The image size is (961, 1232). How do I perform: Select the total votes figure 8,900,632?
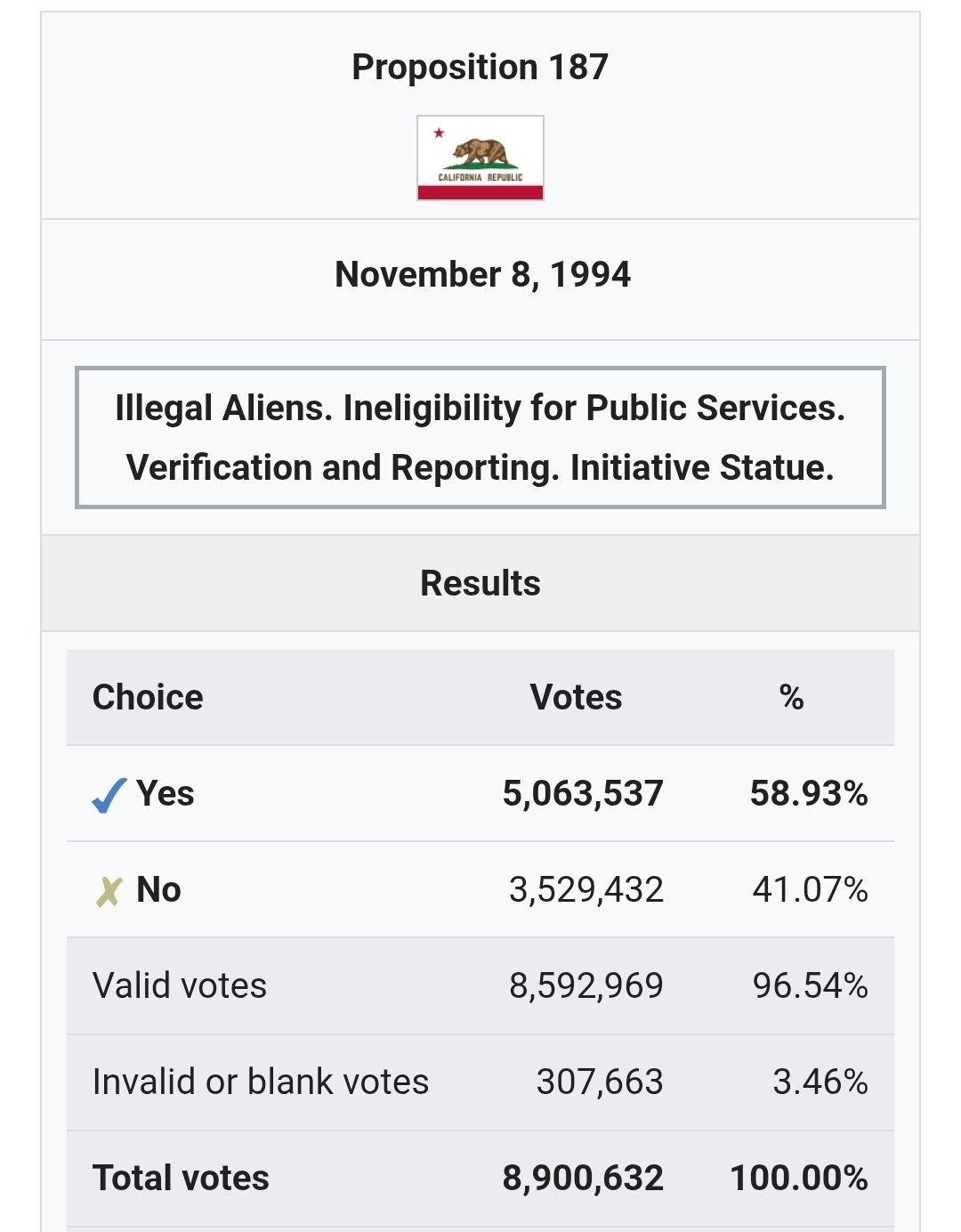(x=583, y=1178)
